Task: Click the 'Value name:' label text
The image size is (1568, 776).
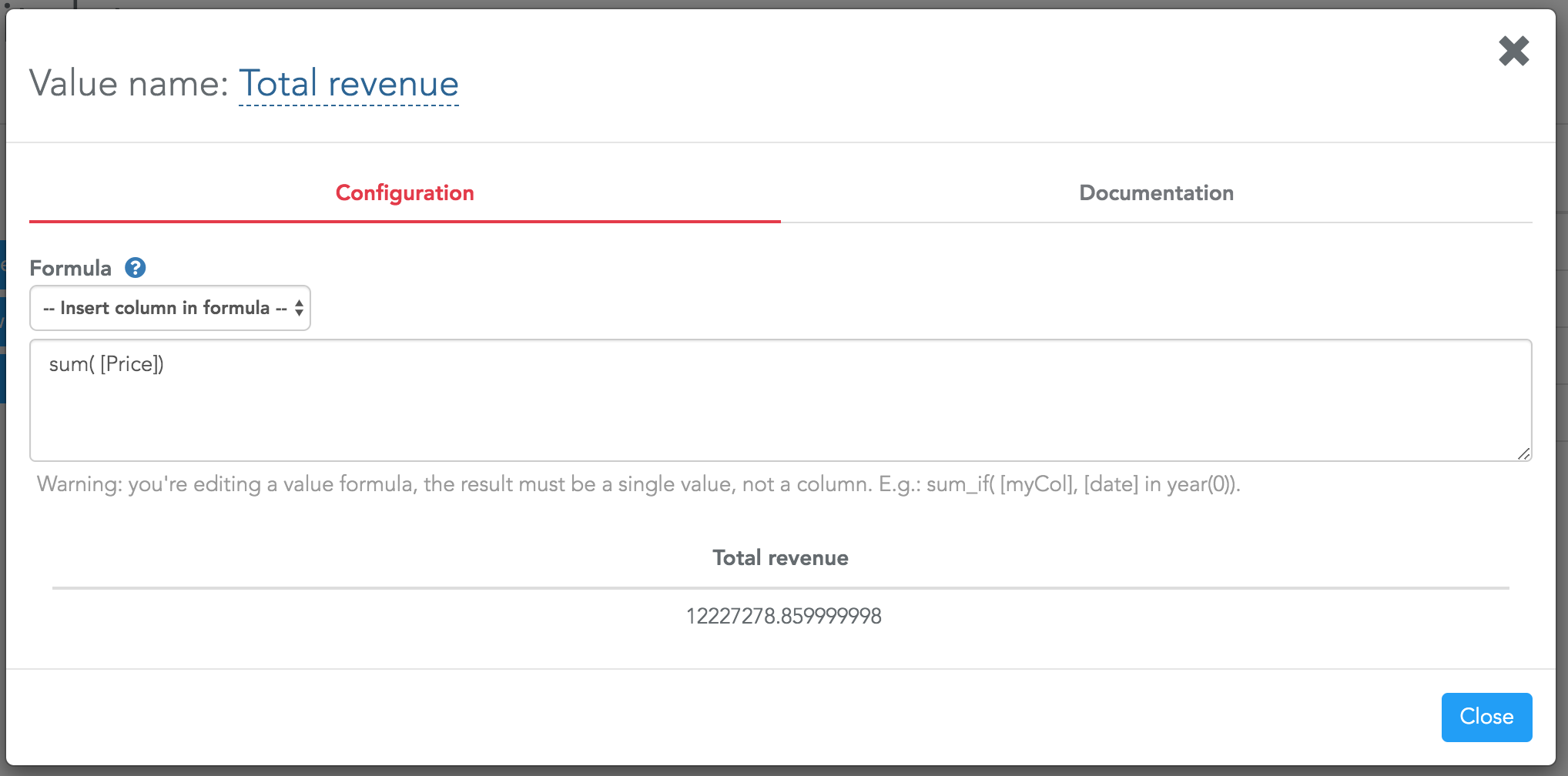Action: [x=129, y=83]
